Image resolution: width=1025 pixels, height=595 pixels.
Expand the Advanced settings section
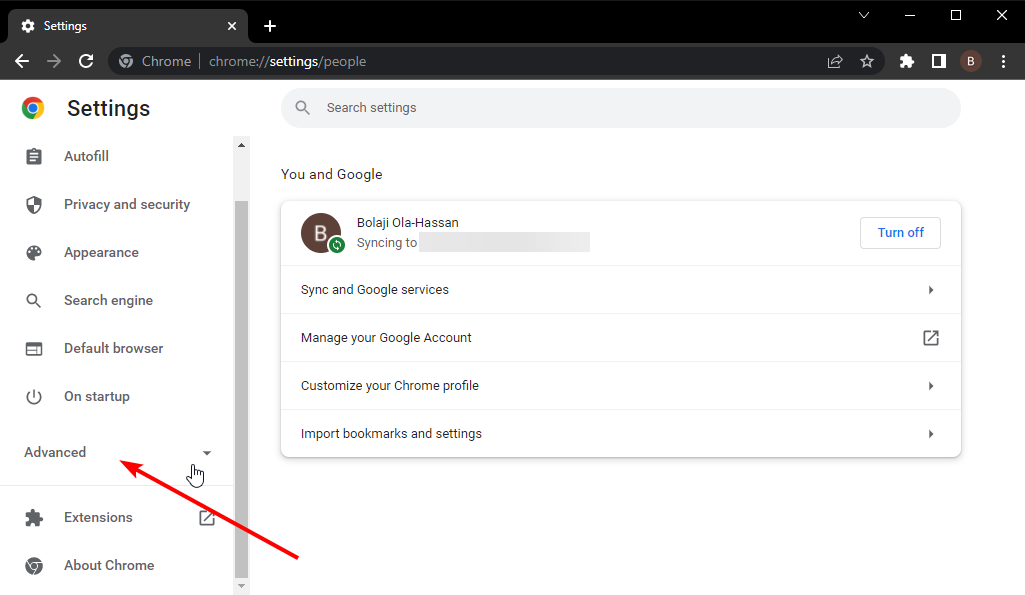click(x=118, y=452)
